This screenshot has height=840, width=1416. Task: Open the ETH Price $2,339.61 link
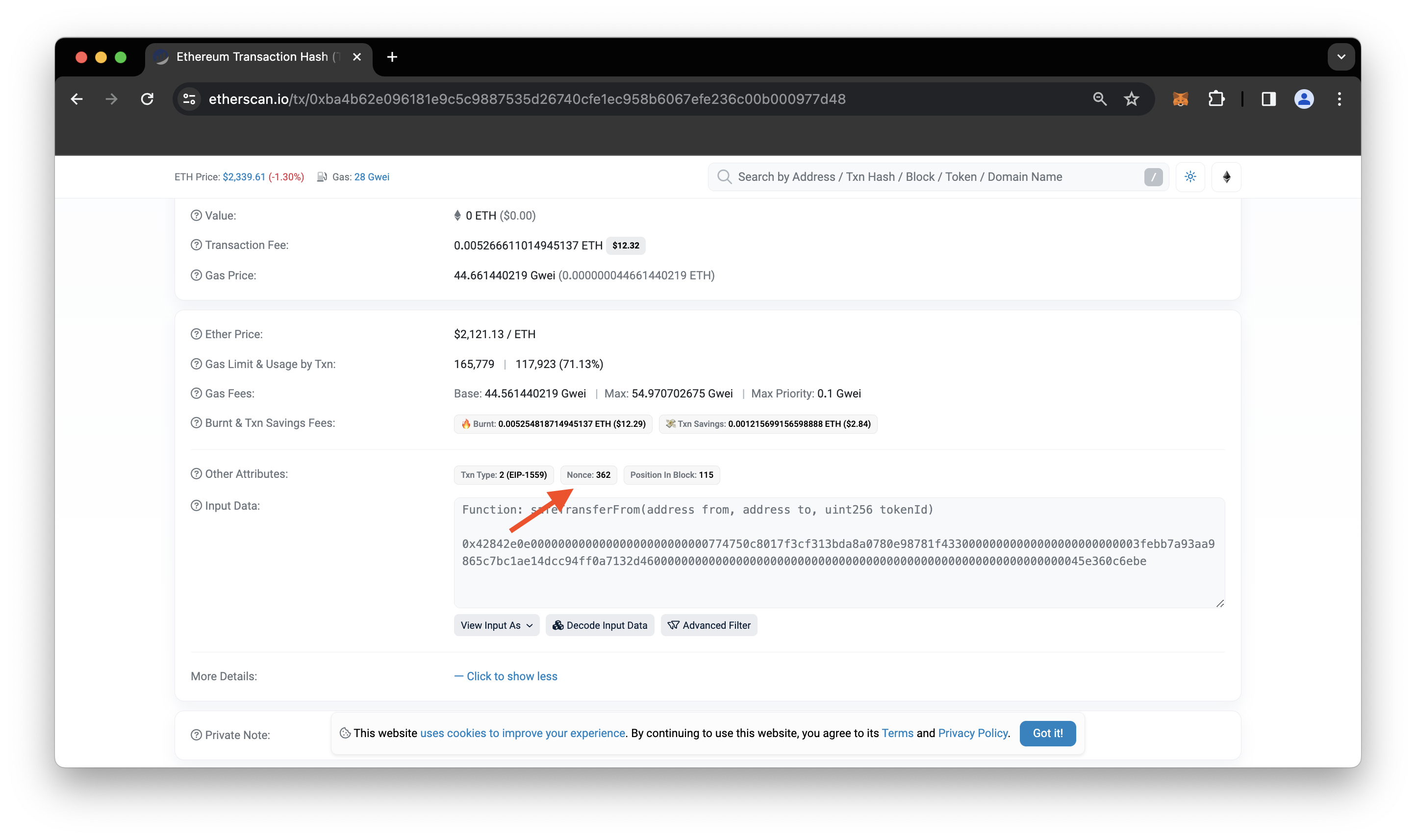pos(244,176)
